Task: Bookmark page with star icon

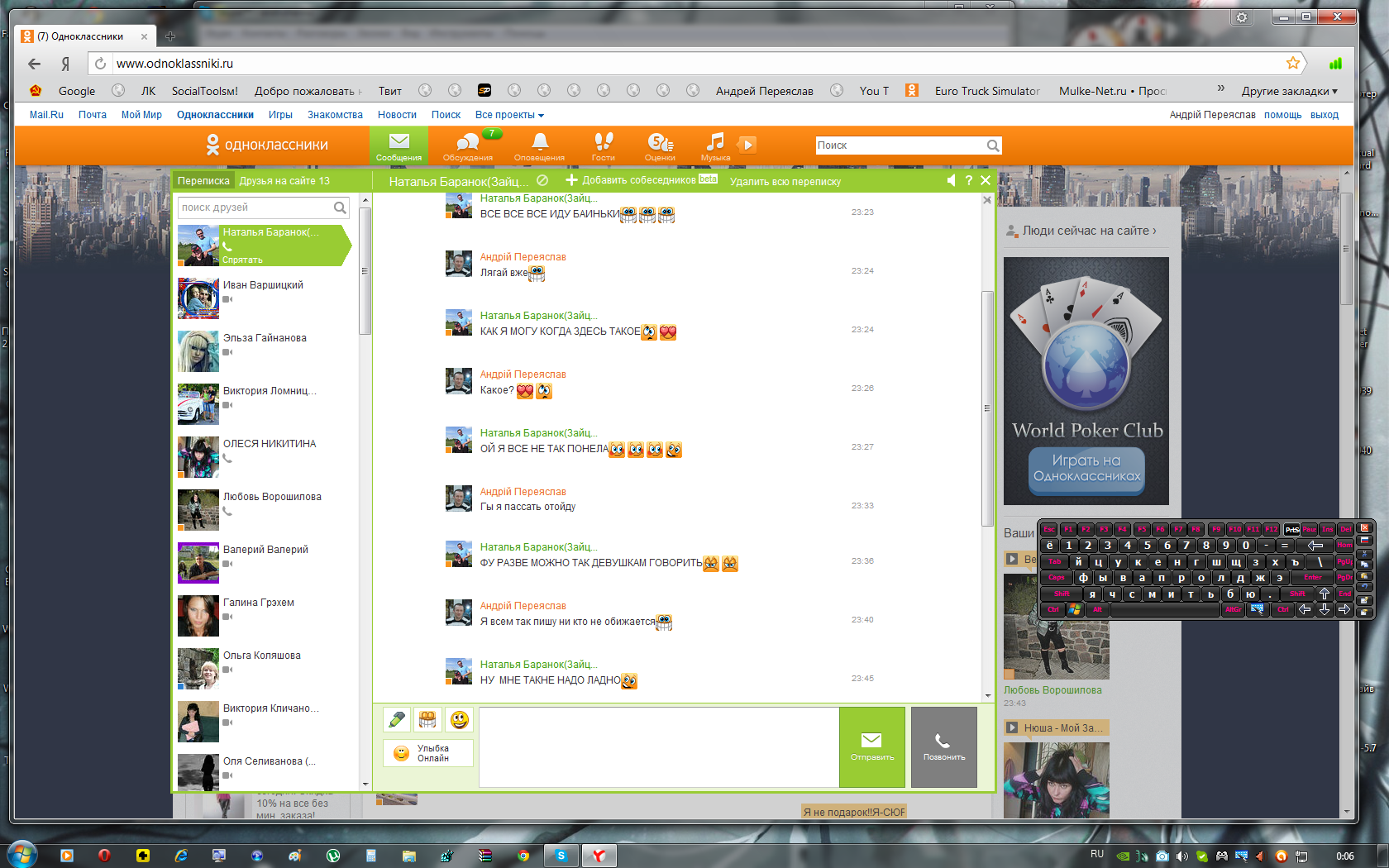Action: tap(1293, 63)
